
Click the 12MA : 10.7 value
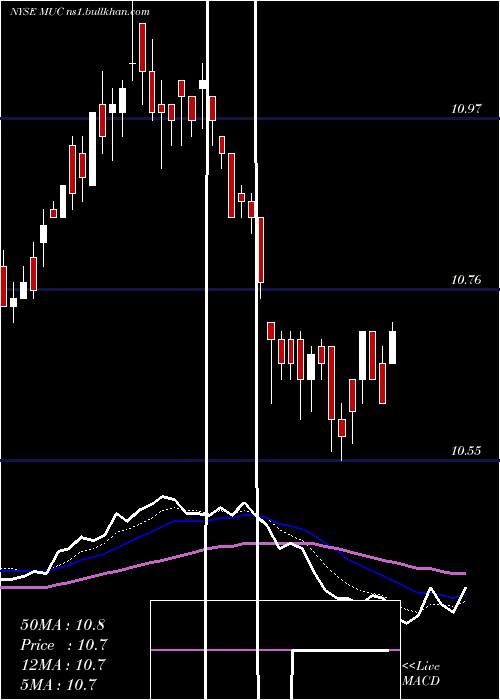(63, 665)
